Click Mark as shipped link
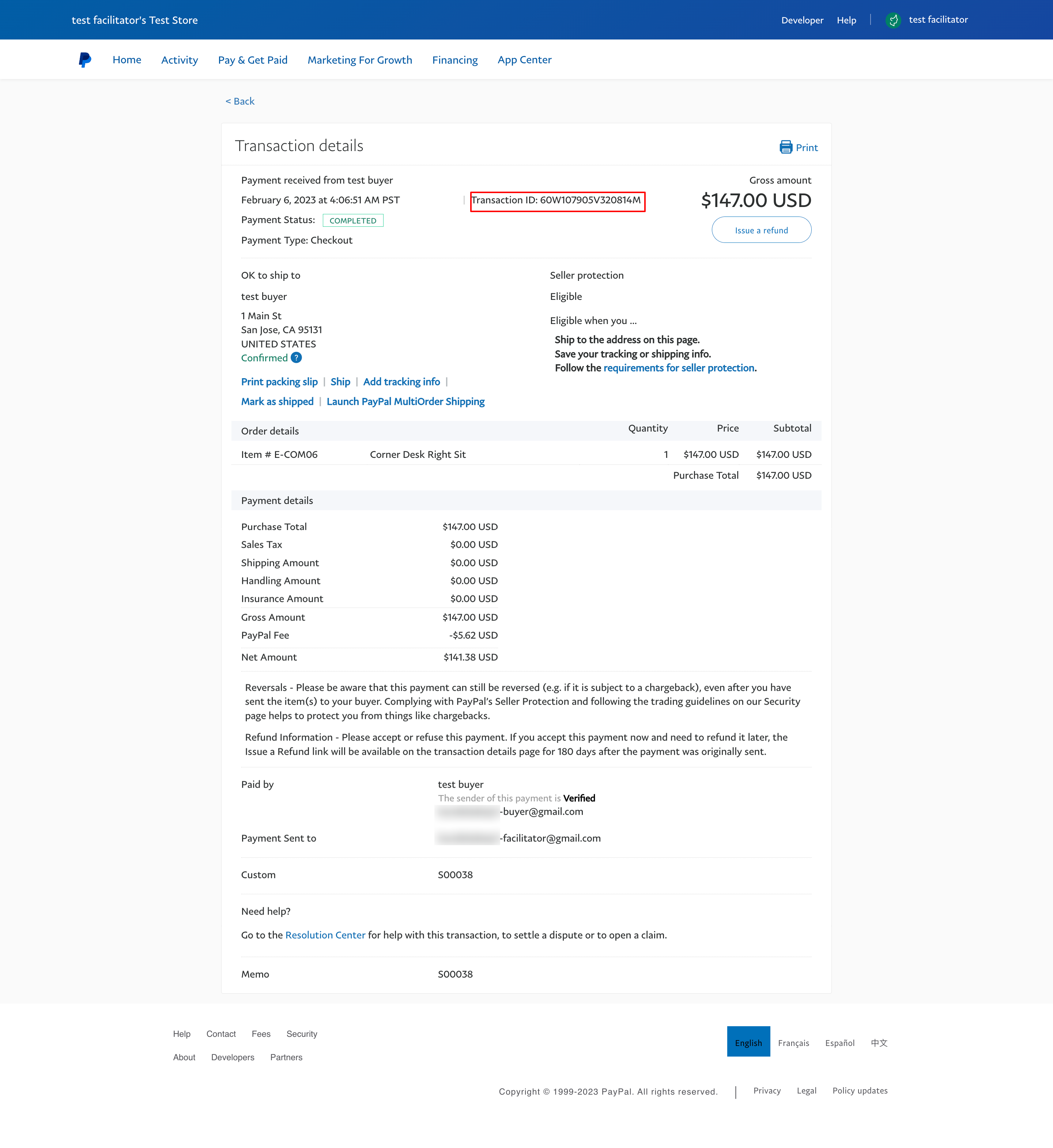The height and width of the screenshot is (1148, 1053). click(x=277, y=401)
